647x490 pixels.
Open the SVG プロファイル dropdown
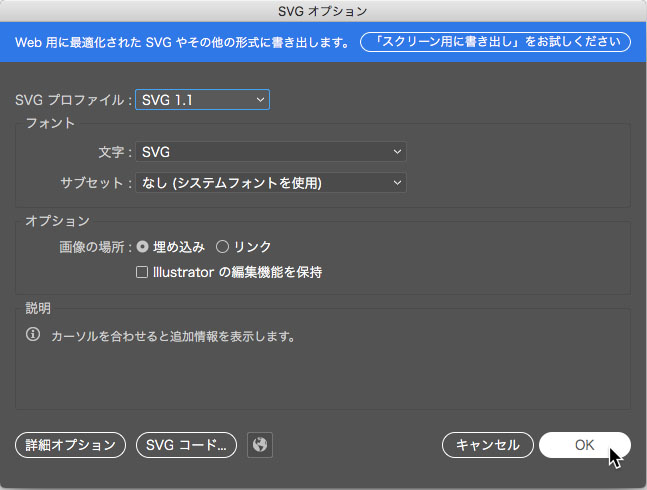[x=203, y=100]
